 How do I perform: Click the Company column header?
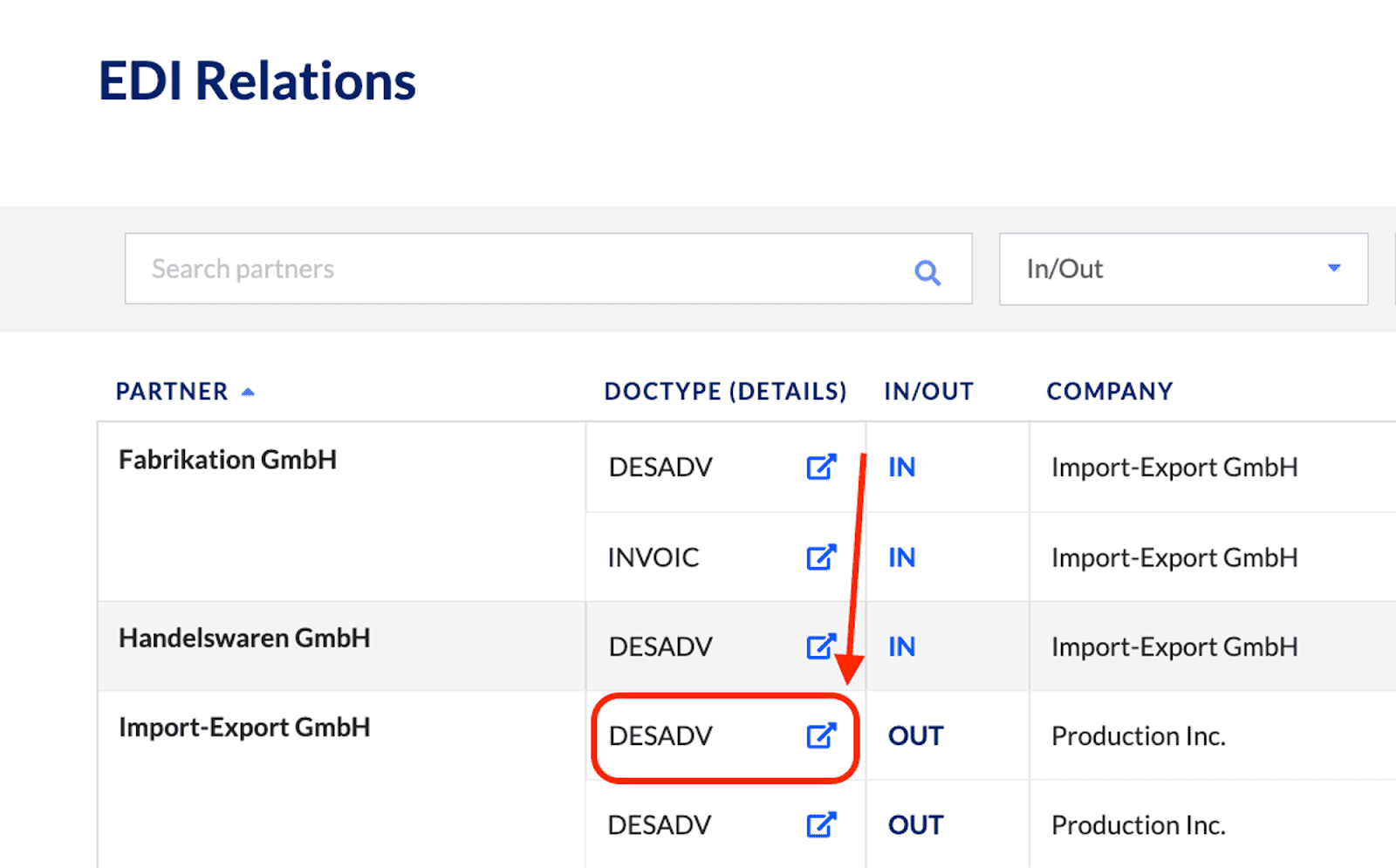tap(1109, 392)
